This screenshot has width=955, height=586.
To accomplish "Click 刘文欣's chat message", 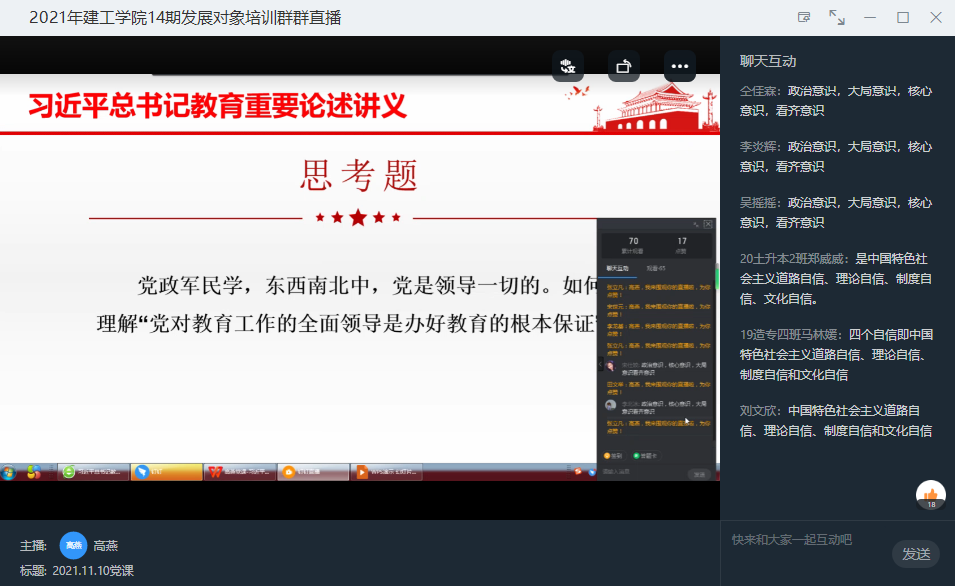I will (x=836, y=420).
